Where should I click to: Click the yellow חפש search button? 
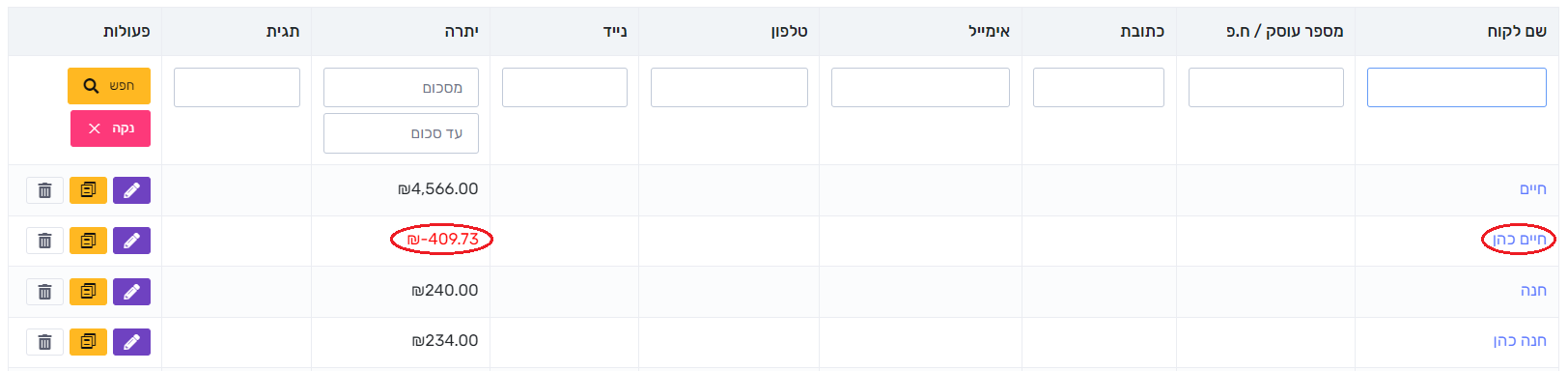(x=110, y=86)
